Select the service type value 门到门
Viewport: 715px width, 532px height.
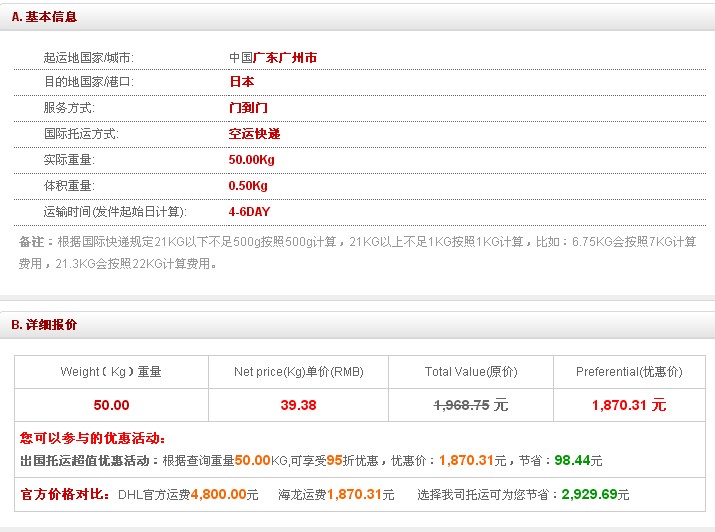point(248,108)
